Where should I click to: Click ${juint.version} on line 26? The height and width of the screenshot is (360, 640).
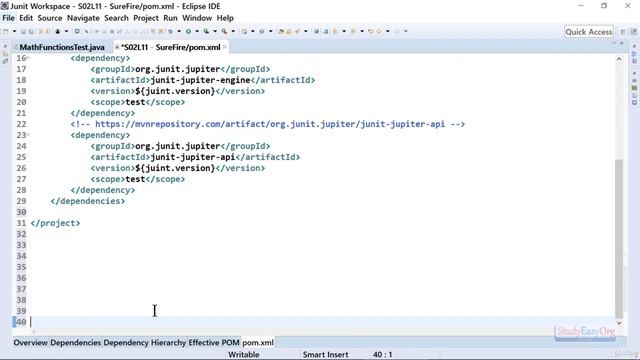point(175,168)
